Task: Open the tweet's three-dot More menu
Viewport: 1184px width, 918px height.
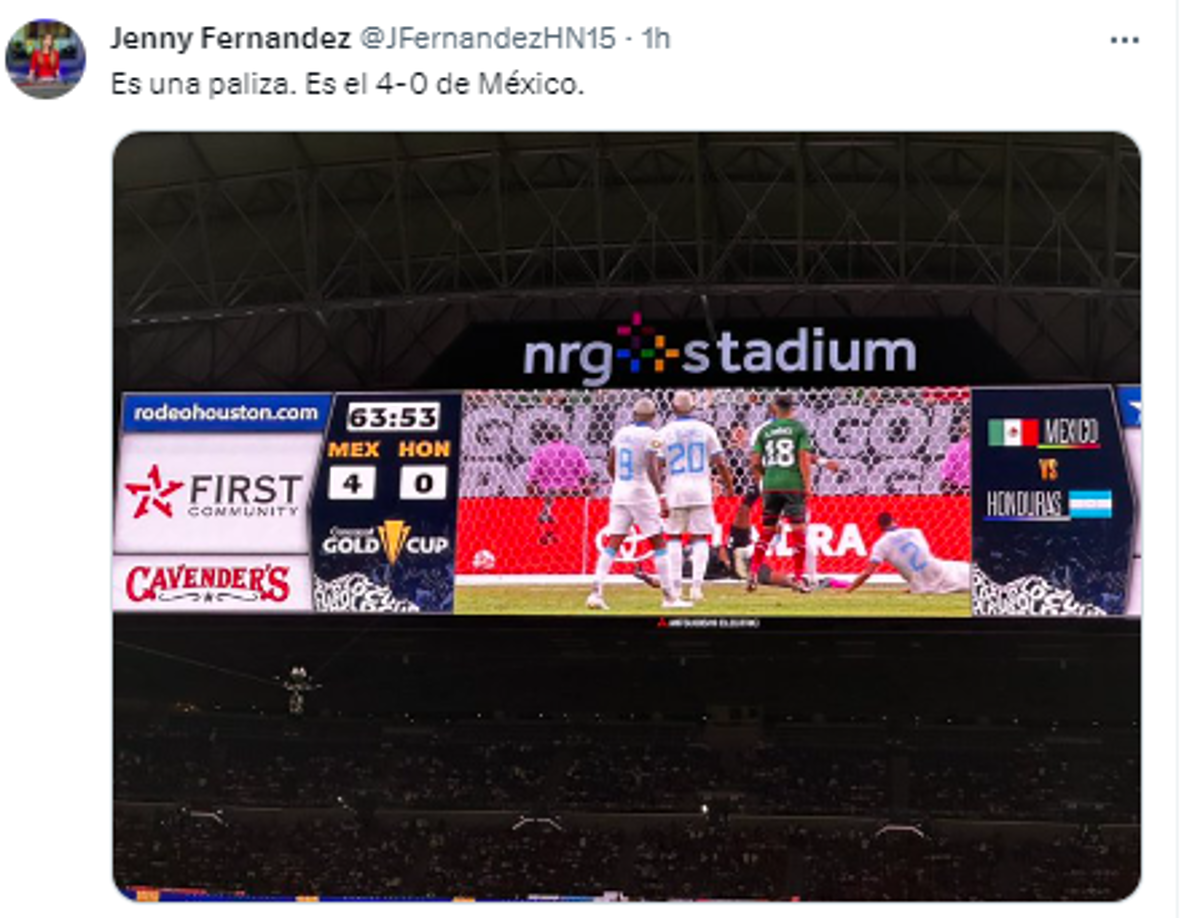Action: click(1125, 40)
